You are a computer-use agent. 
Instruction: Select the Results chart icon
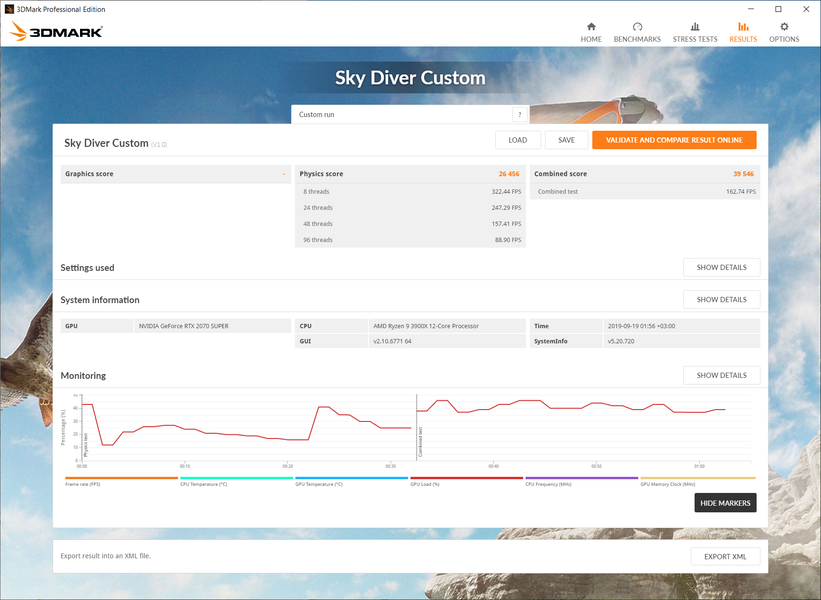(743, 27)
